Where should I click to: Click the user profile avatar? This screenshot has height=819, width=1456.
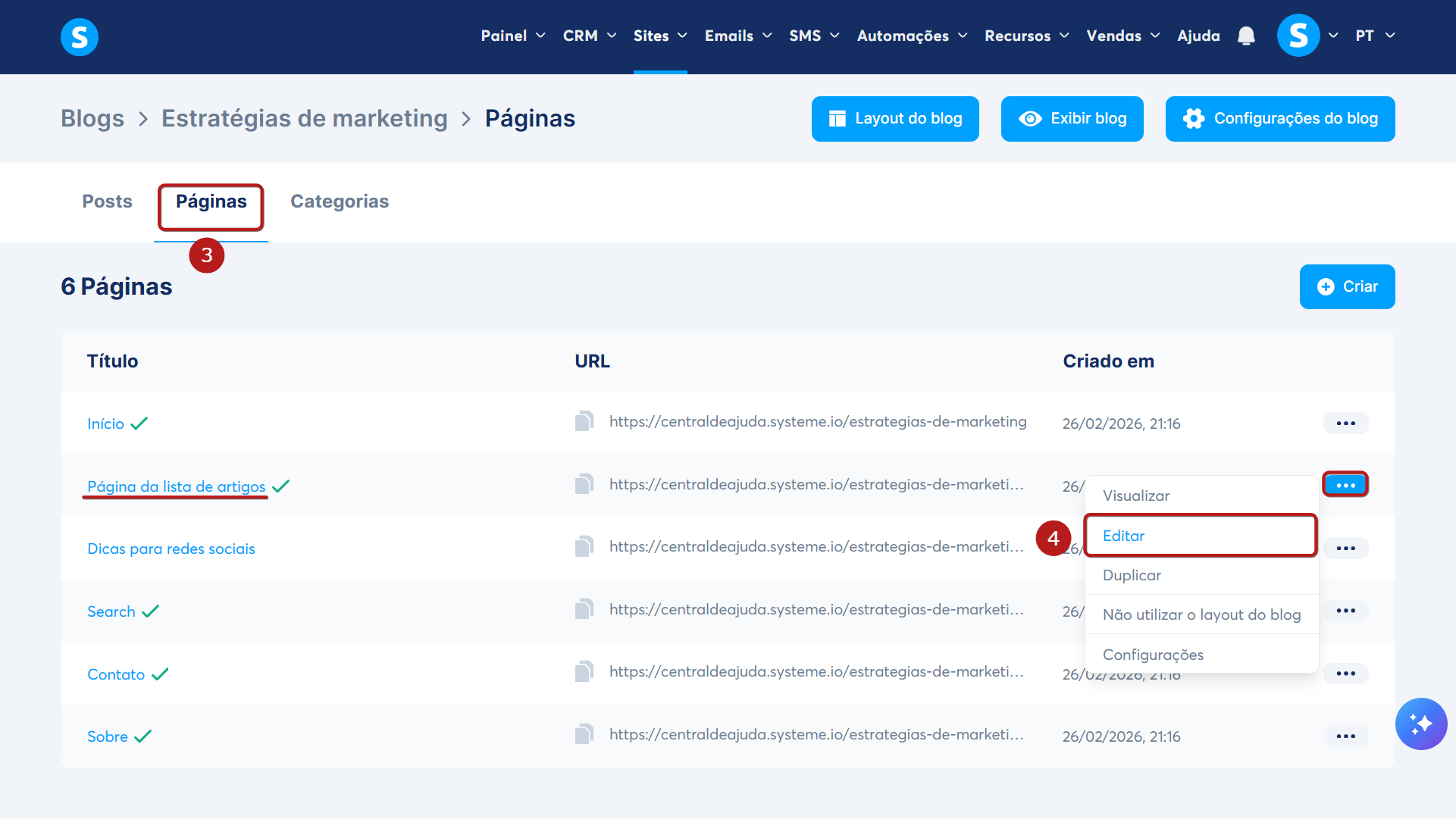1298,36
